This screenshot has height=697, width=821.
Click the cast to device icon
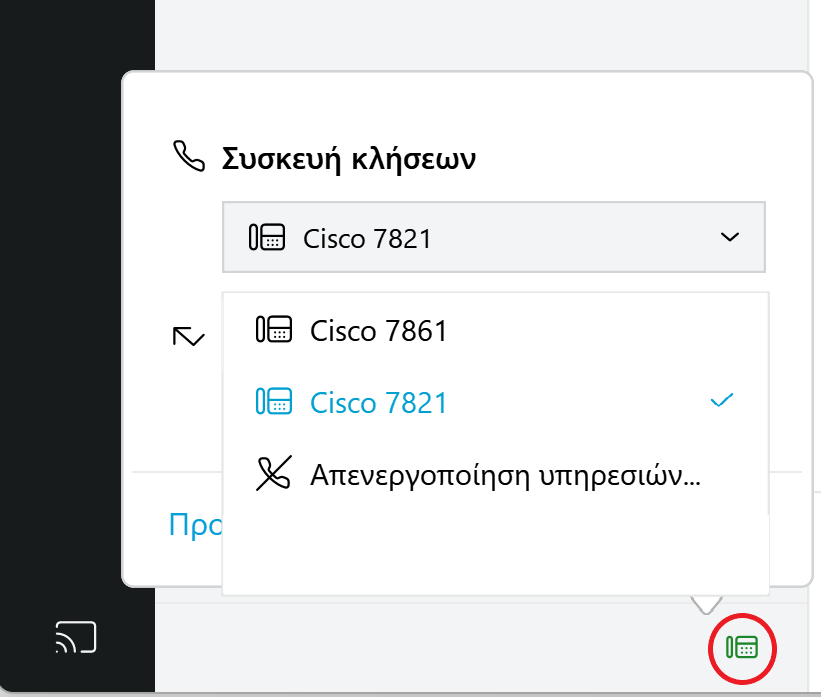[x=76, y=637]
